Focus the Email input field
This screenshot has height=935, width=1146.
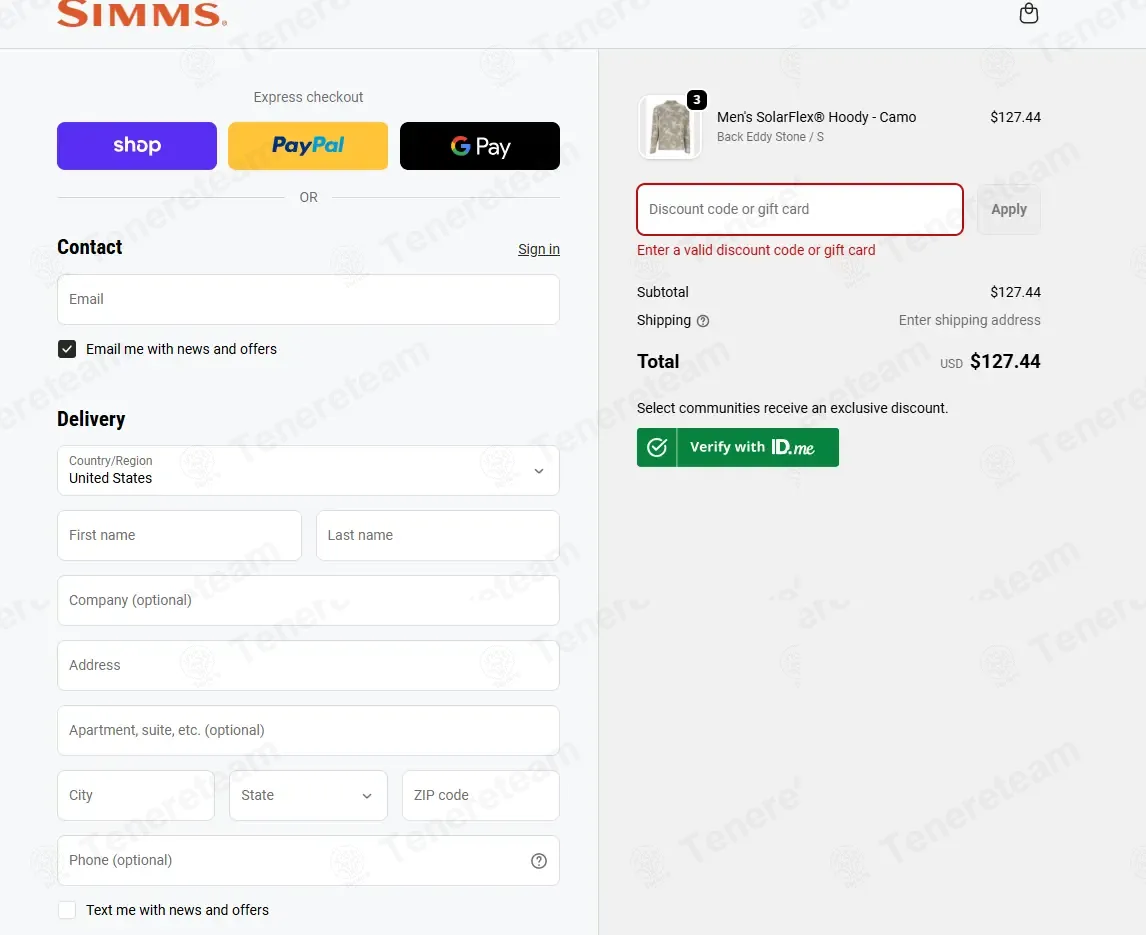coord(308,300)
